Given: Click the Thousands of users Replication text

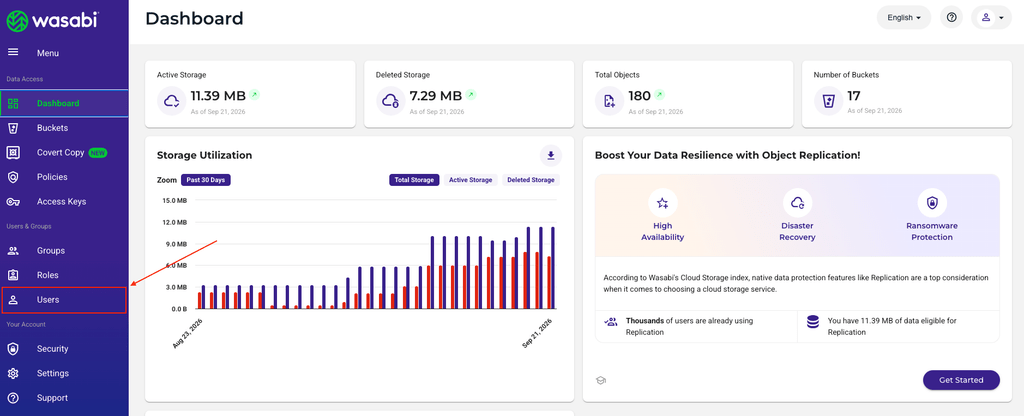Looking at the screenshot, I should coord(689,327).
